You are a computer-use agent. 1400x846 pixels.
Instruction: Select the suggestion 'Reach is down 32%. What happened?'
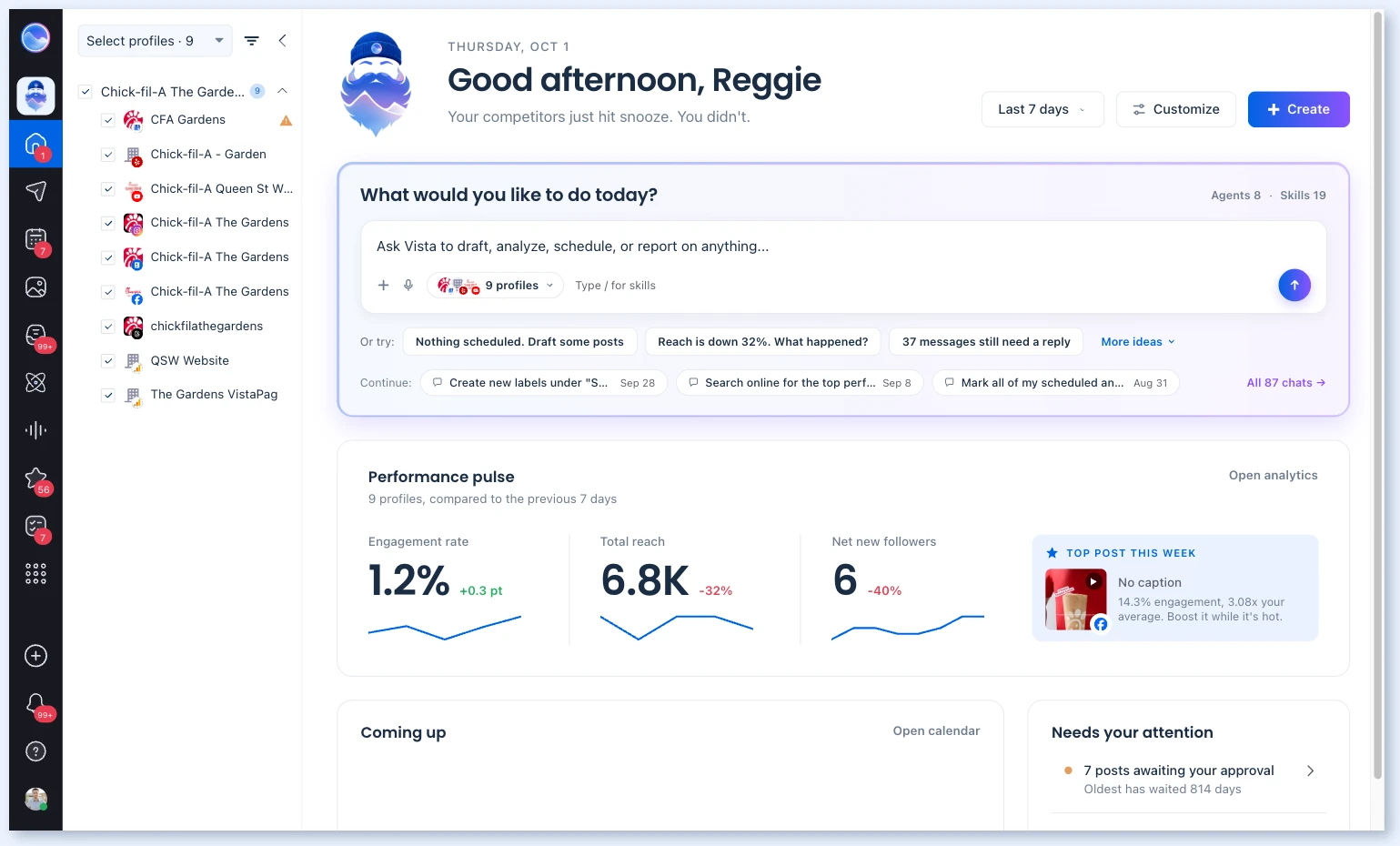pyautogui.click(x=763, y=342)
